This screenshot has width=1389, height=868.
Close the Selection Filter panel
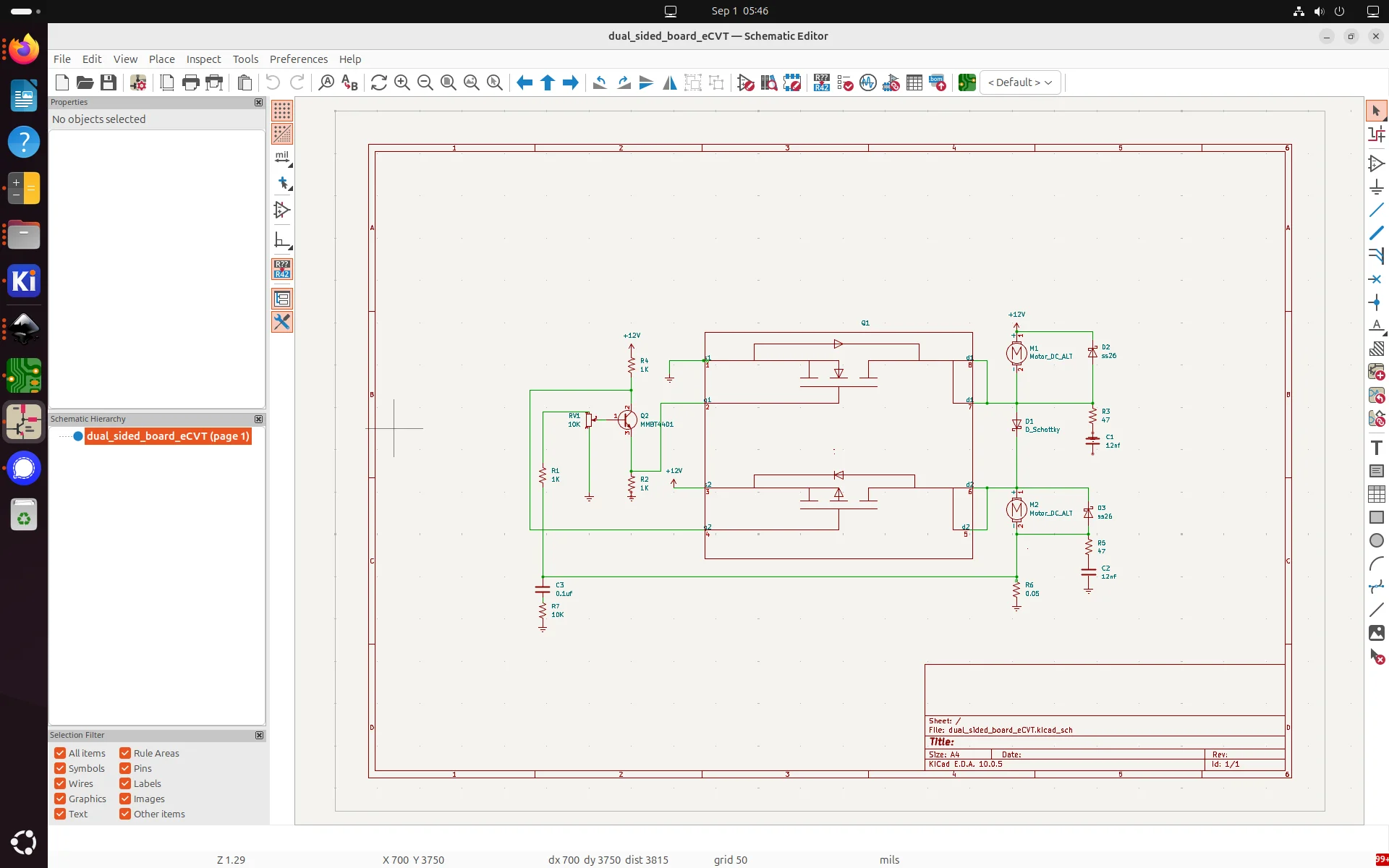259,735
